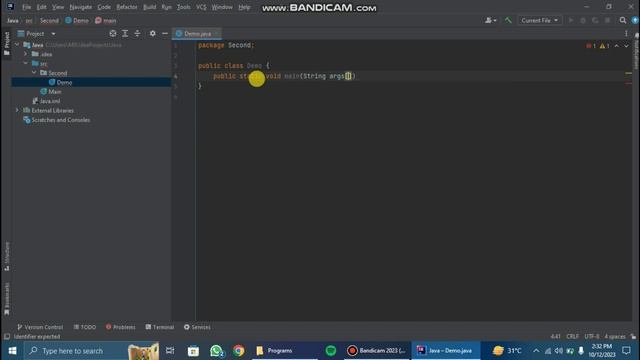The height and width of the screenshot is (360, 640).
Task: Click the Stop button
Action: coord(608,20)
